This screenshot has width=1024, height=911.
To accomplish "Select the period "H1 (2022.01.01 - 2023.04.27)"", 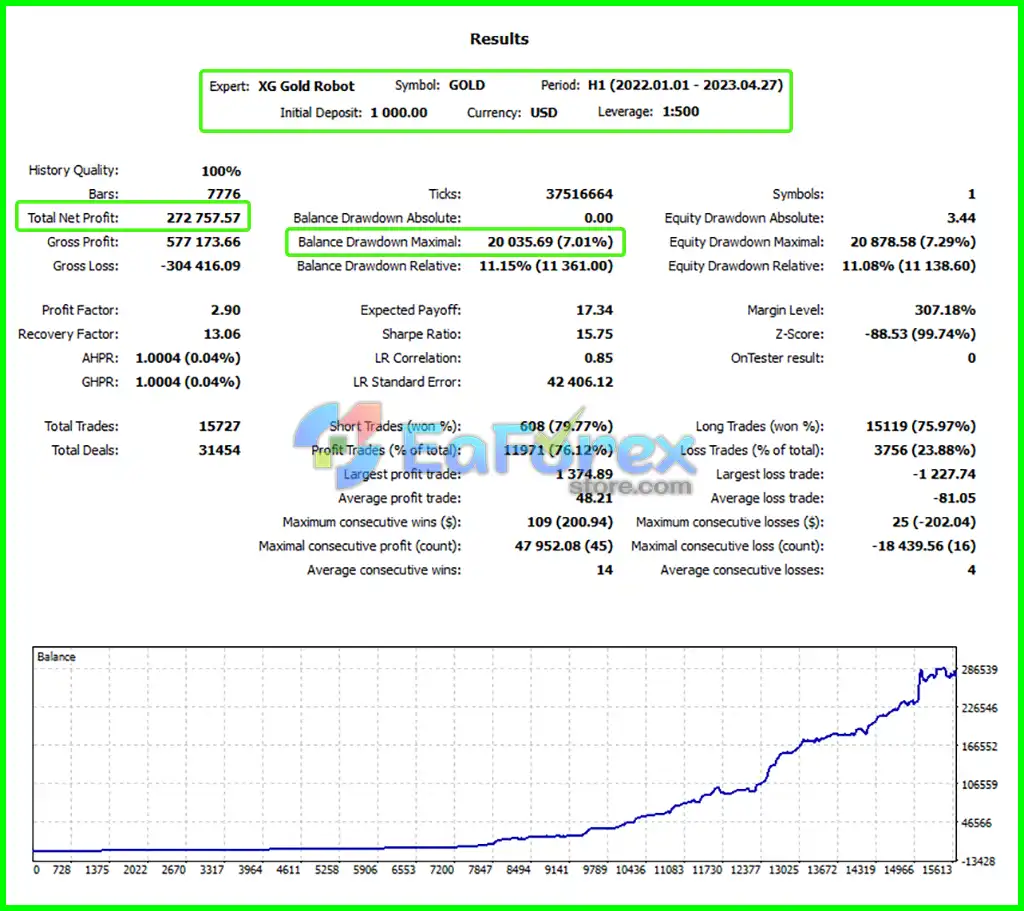I will [685, 85].
